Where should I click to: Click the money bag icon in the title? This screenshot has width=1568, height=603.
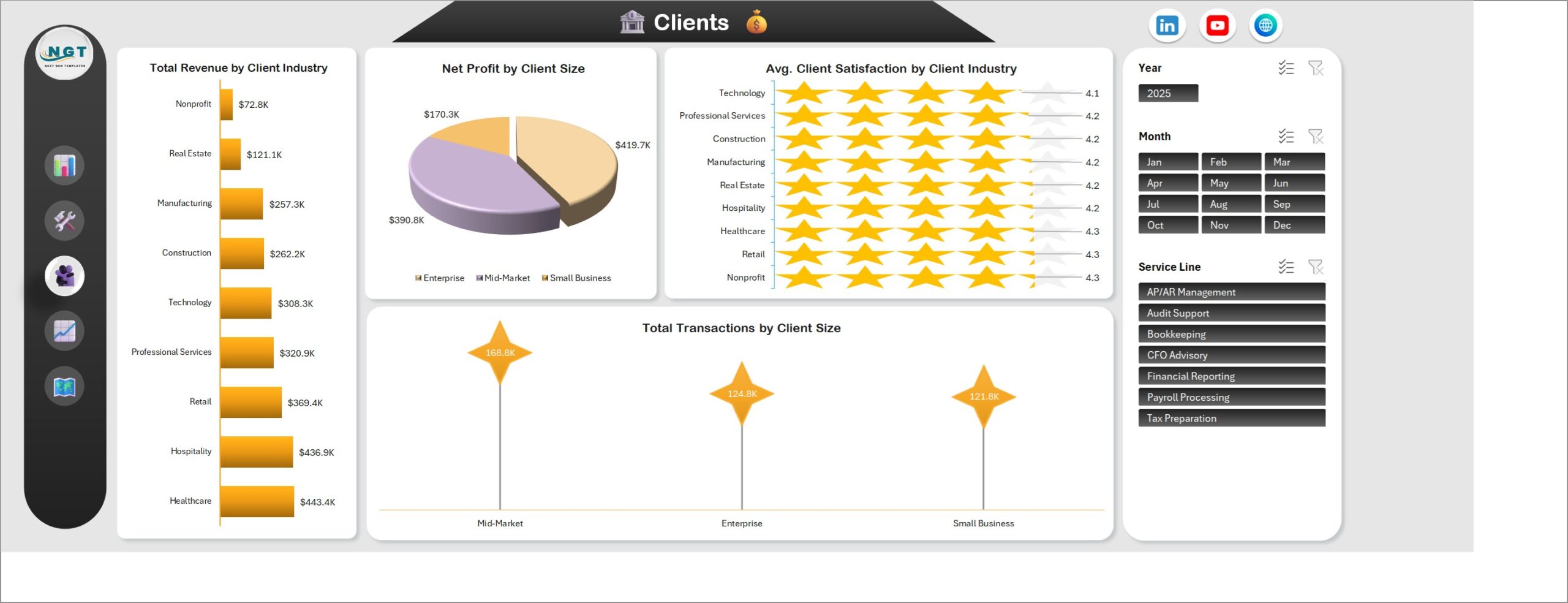[757, 22]
